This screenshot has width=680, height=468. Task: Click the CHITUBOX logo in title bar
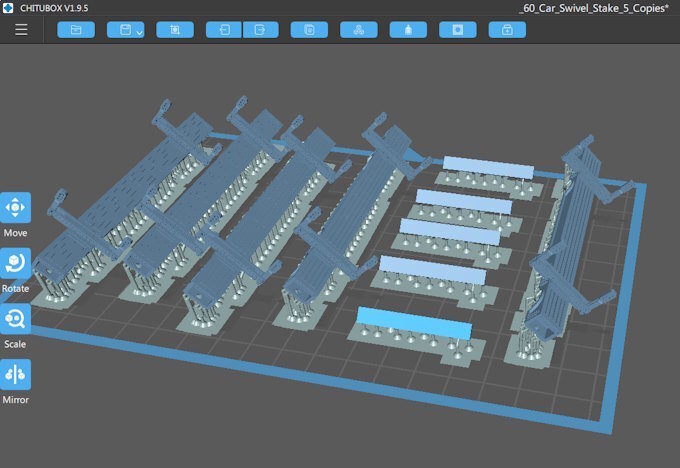pos(8,8)
